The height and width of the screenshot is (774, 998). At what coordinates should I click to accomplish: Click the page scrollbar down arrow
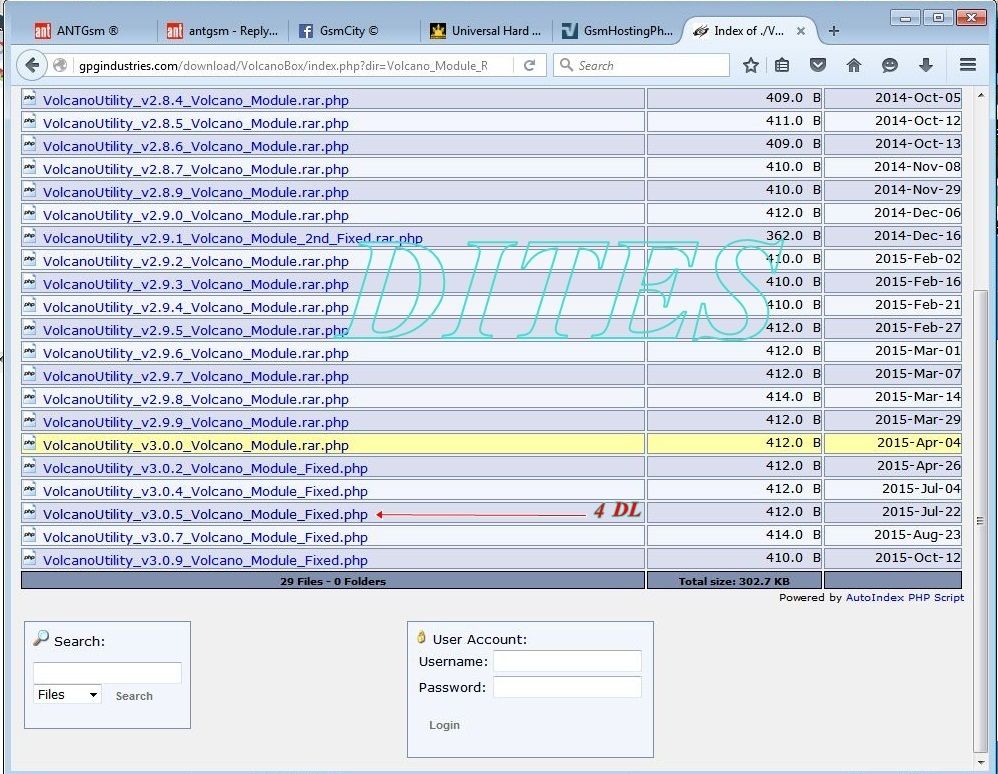(x=980, y=762)
